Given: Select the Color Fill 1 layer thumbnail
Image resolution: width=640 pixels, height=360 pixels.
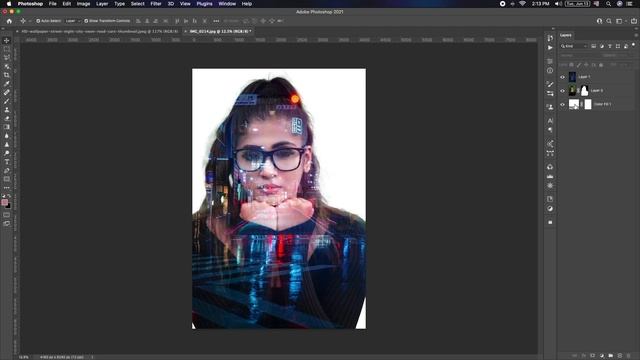Looking at the screenshot, I should click(x=574, y=104).
